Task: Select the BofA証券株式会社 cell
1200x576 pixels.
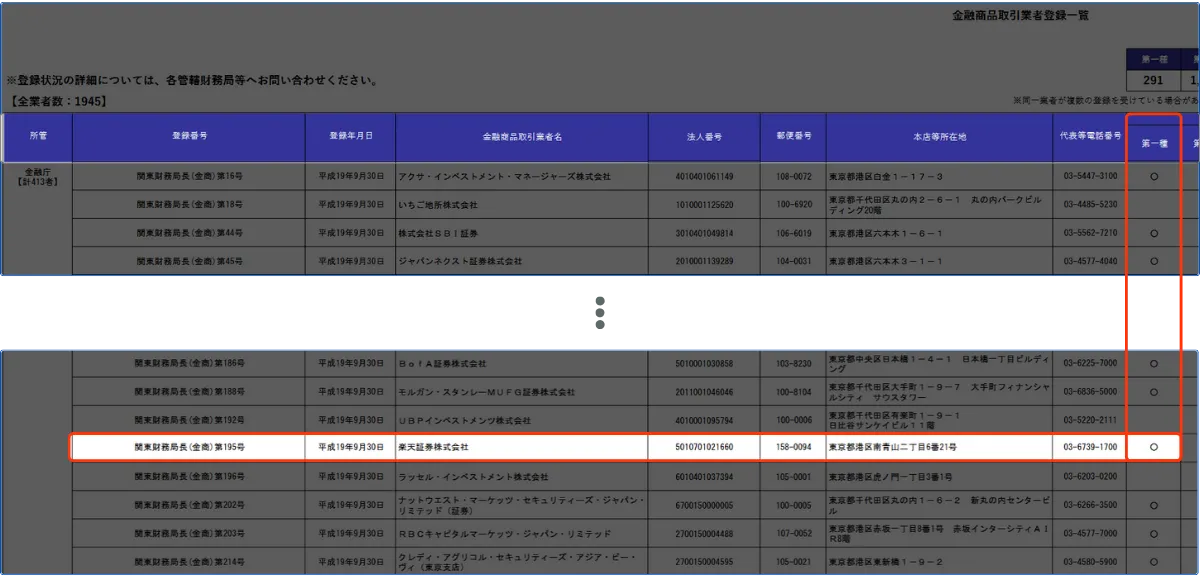Action: pos(442,363)
